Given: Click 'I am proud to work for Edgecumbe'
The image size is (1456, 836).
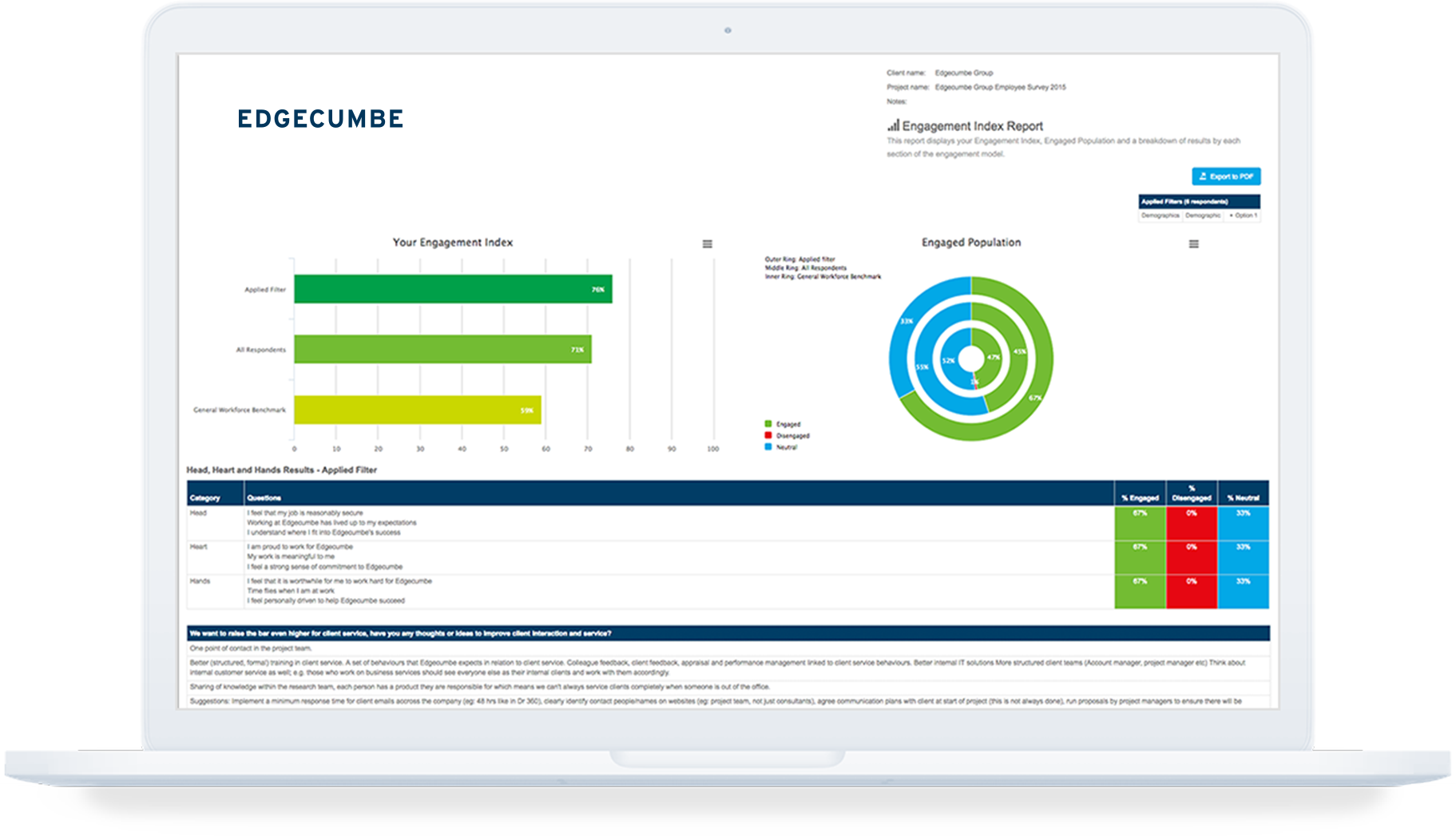Looking at the screenshot, I should pos(300,547).
